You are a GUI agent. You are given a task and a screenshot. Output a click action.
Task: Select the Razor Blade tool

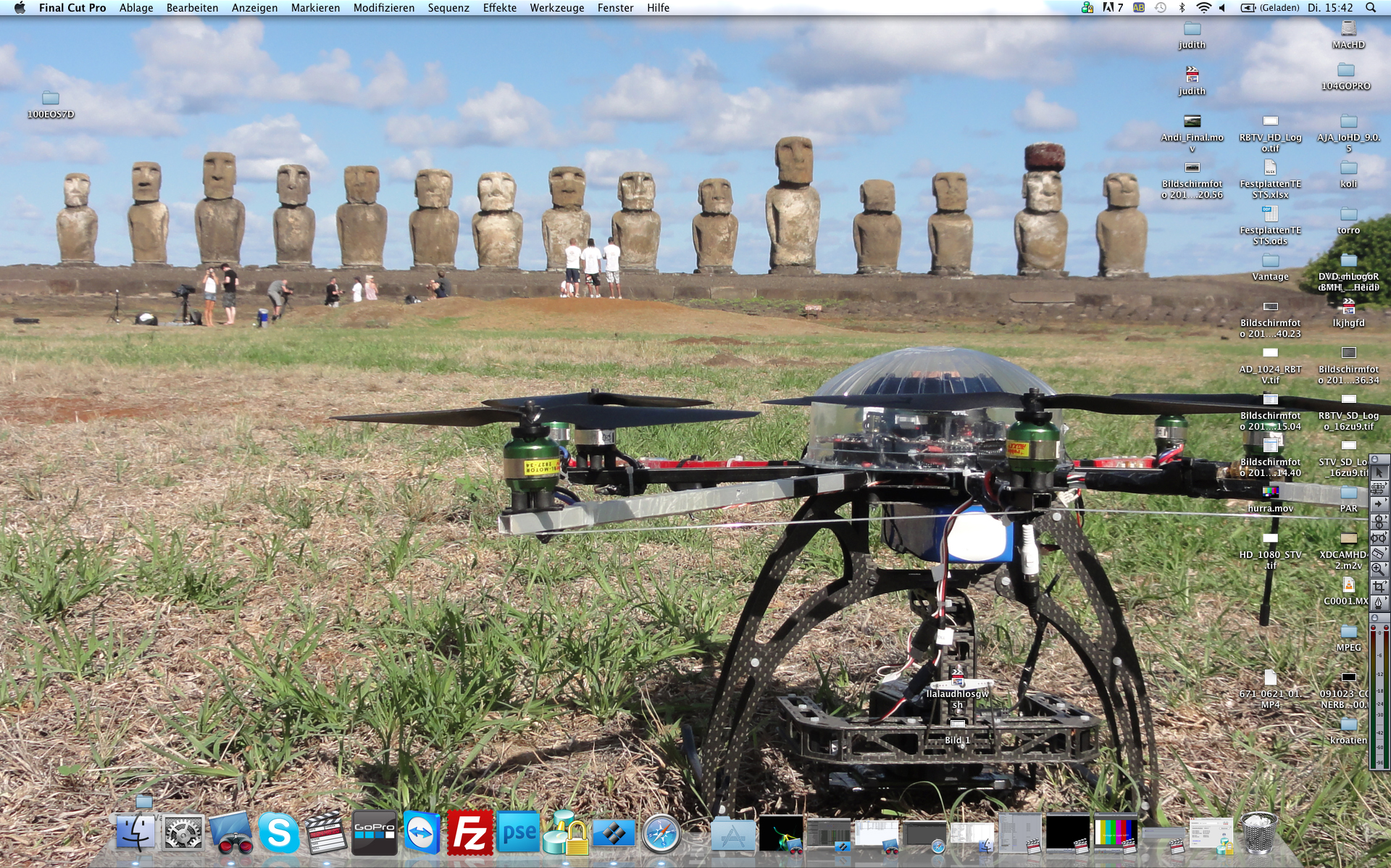pos(1379,554)
